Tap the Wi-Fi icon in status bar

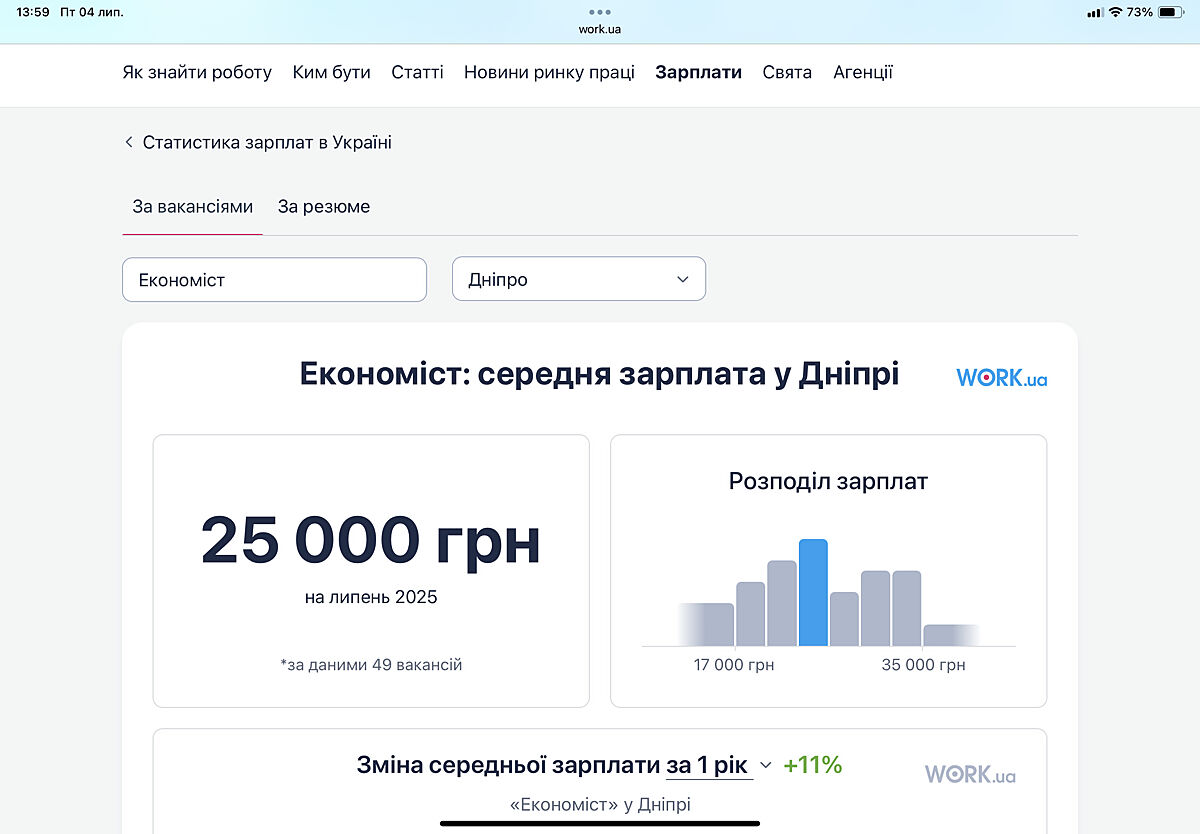click(1115, 12)
